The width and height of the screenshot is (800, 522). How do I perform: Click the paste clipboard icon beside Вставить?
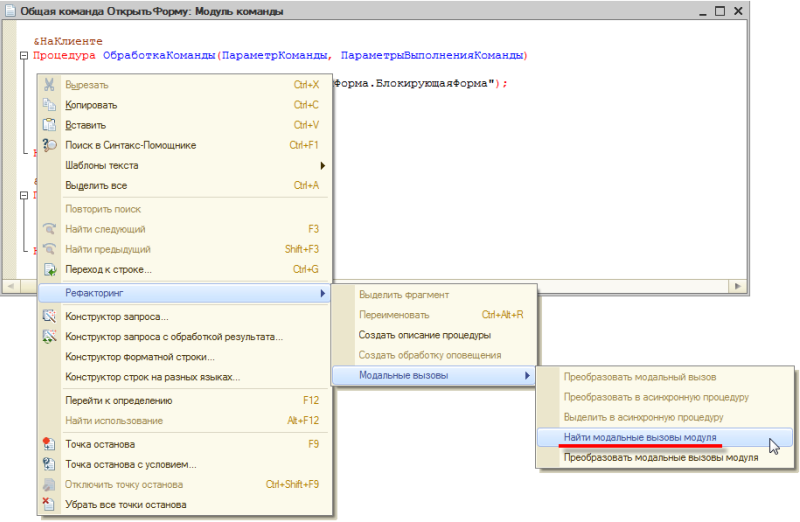[49, 125]
